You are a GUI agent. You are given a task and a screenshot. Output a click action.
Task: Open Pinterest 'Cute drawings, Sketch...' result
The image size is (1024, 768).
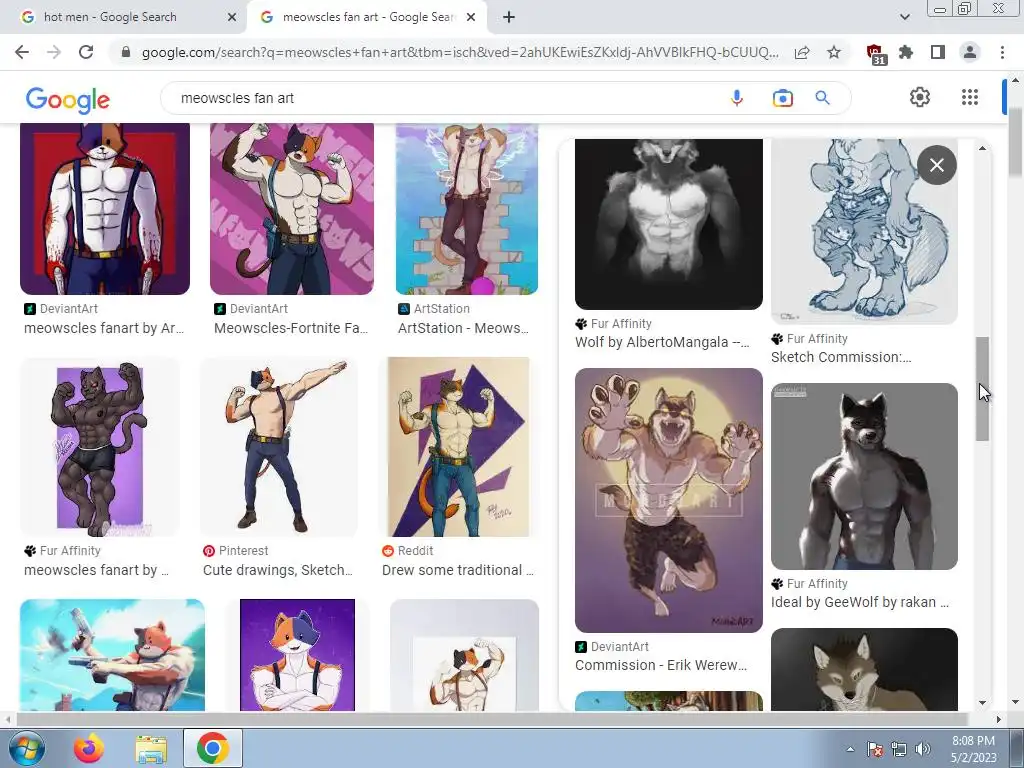click(x=278, y=570)
